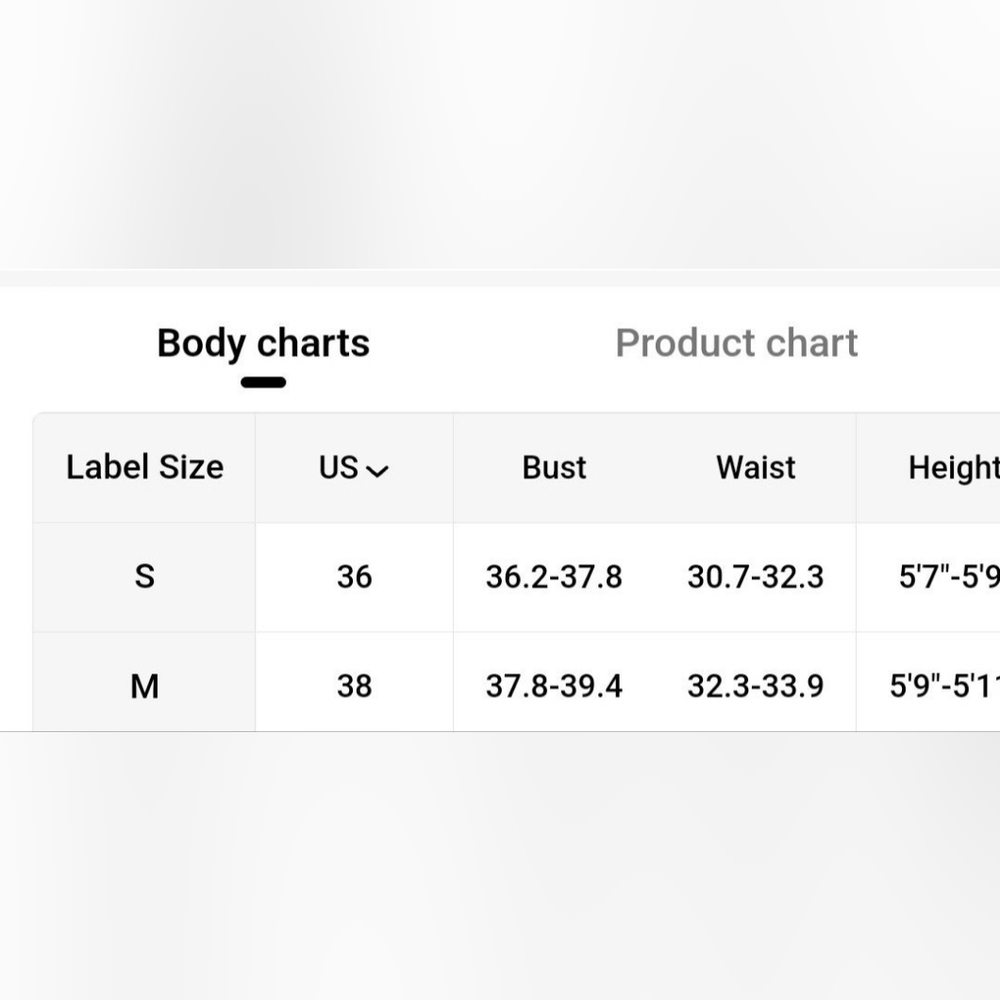
Task: Click the height value for size S
Action: click(948, 577)
